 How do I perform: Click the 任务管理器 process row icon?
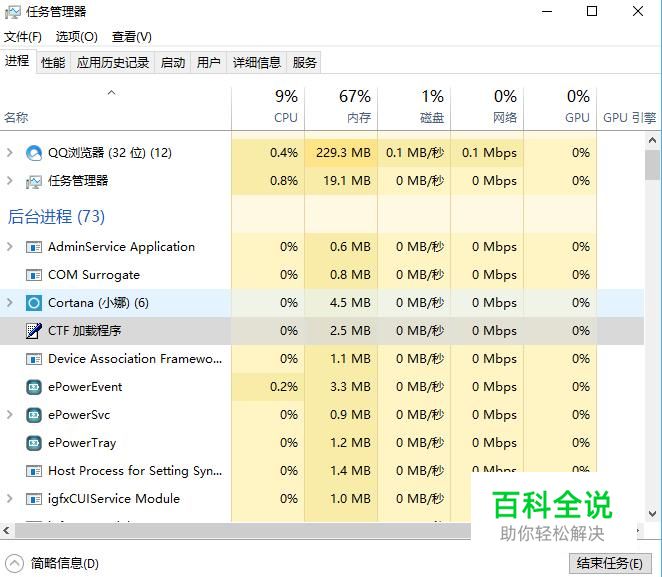(34, 181)
